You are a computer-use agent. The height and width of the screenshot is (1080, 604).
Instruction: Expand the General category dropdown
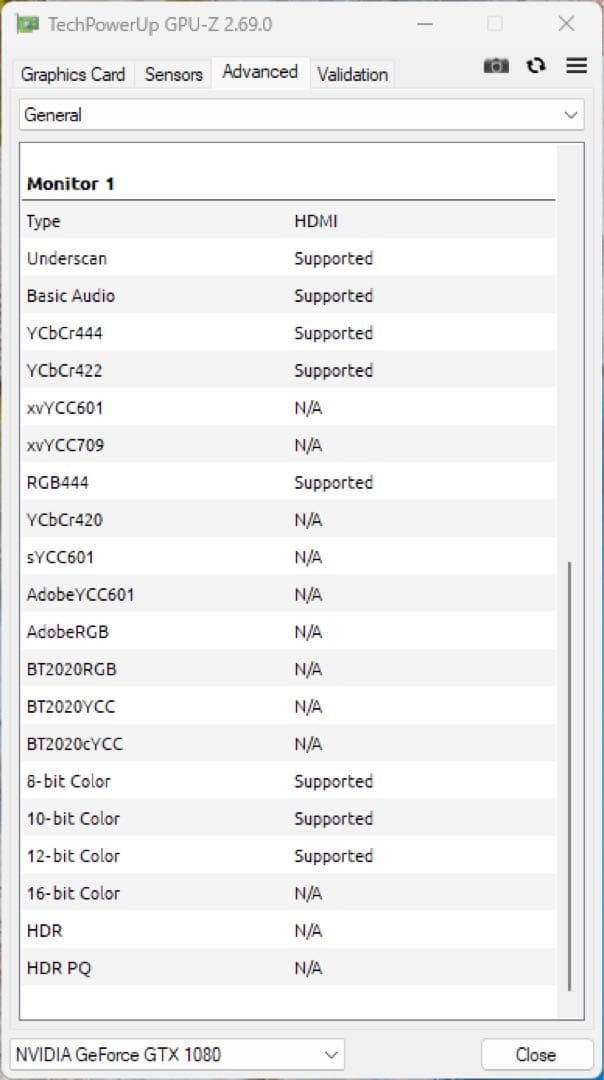pos(302,115)
